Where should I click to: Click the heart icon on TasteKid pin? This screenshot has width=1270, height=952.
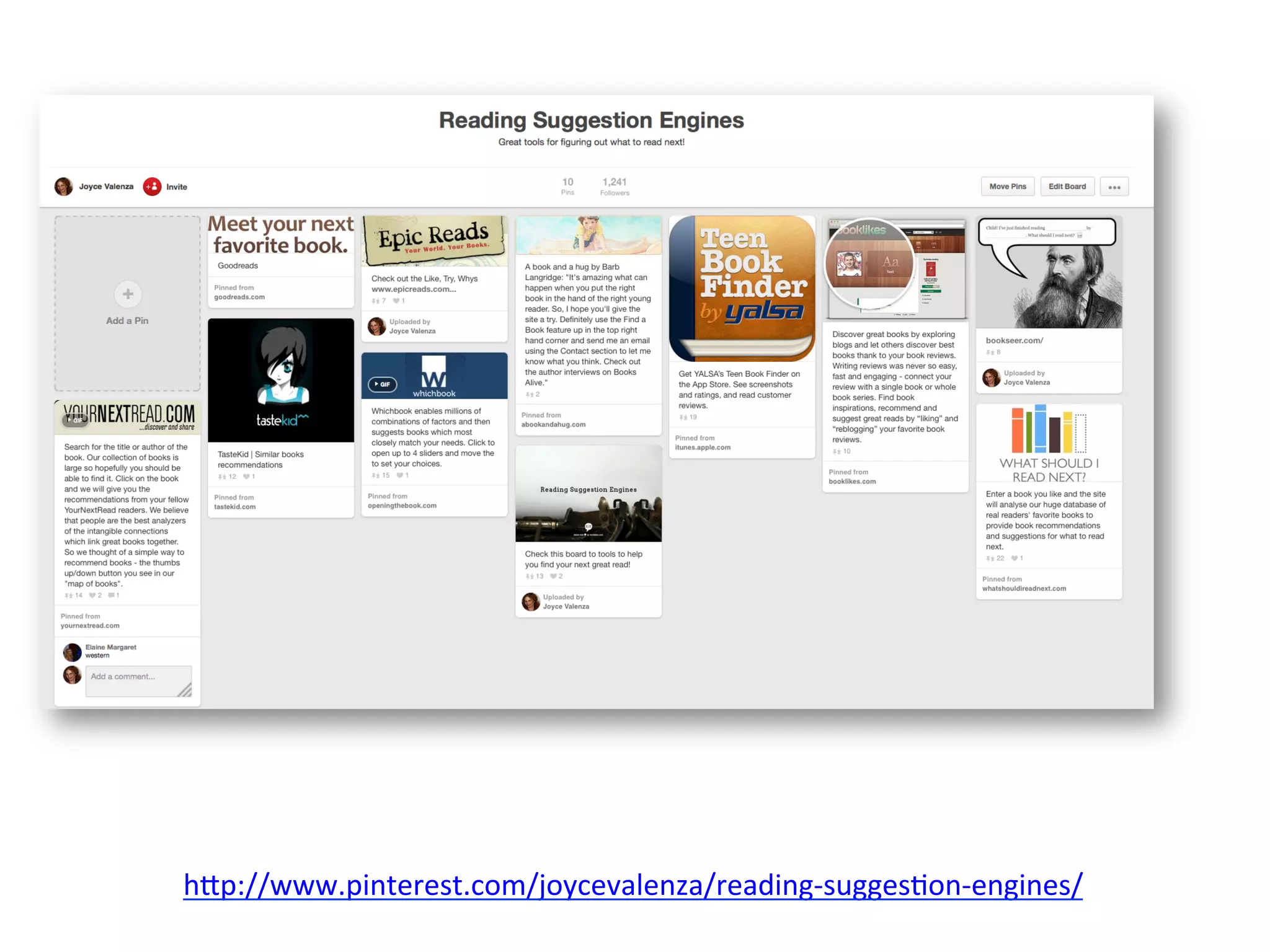point(247,477)
